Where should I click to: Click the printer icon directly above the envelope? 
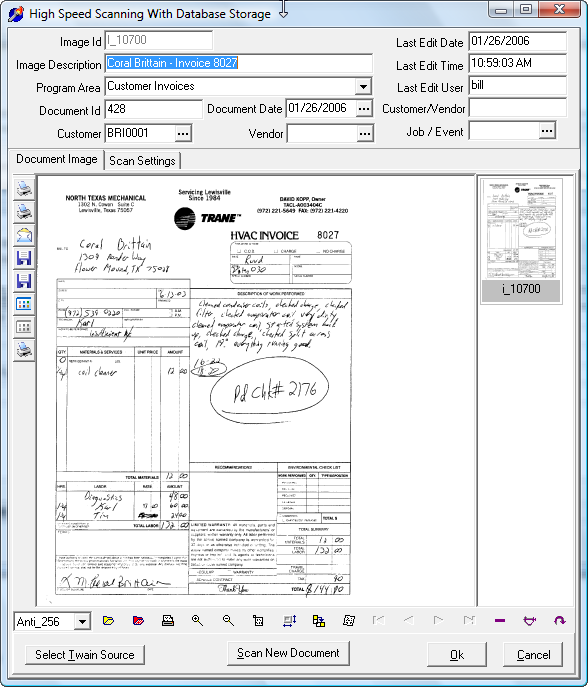coord(24,212)
